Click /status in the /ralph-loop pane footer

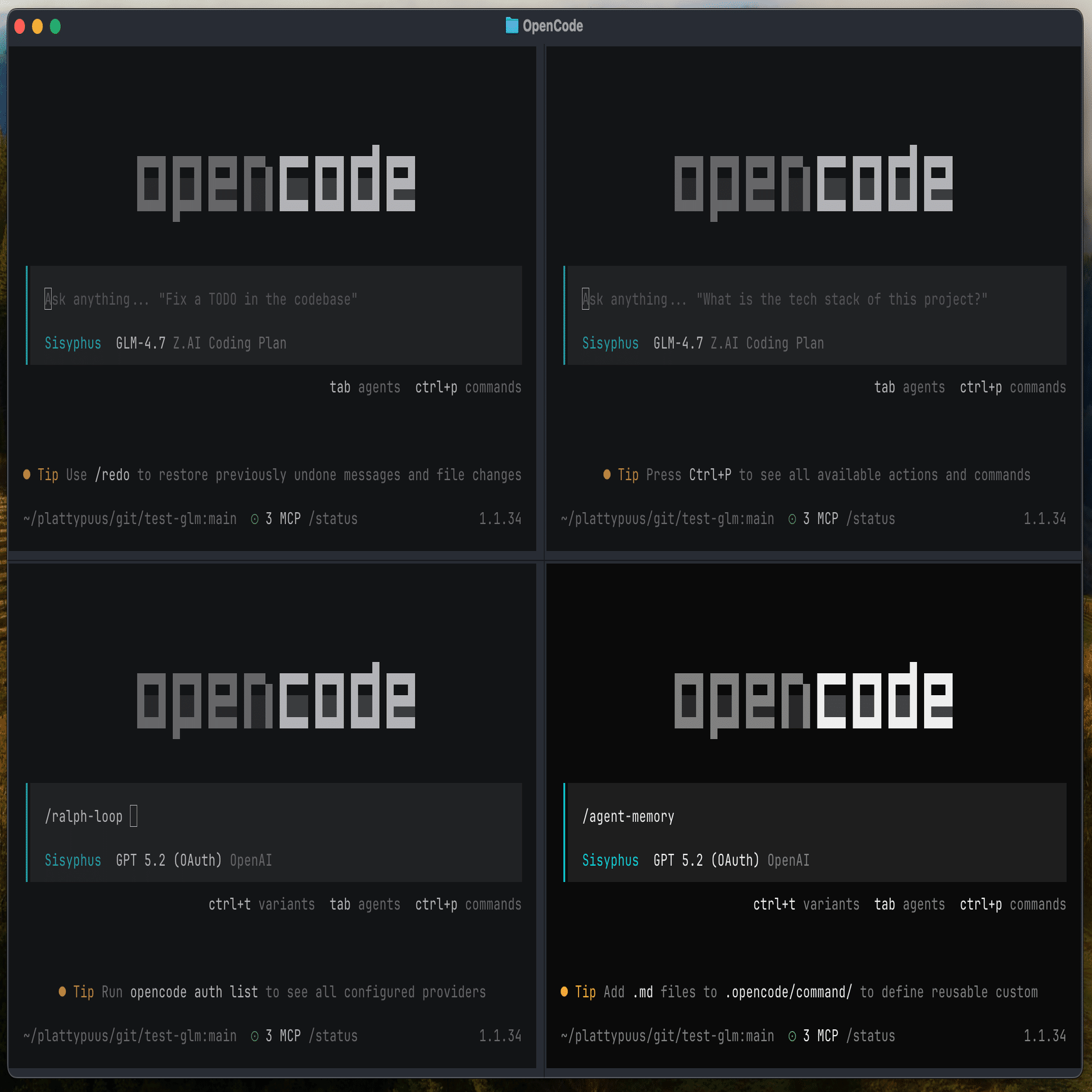[333, 1036]
